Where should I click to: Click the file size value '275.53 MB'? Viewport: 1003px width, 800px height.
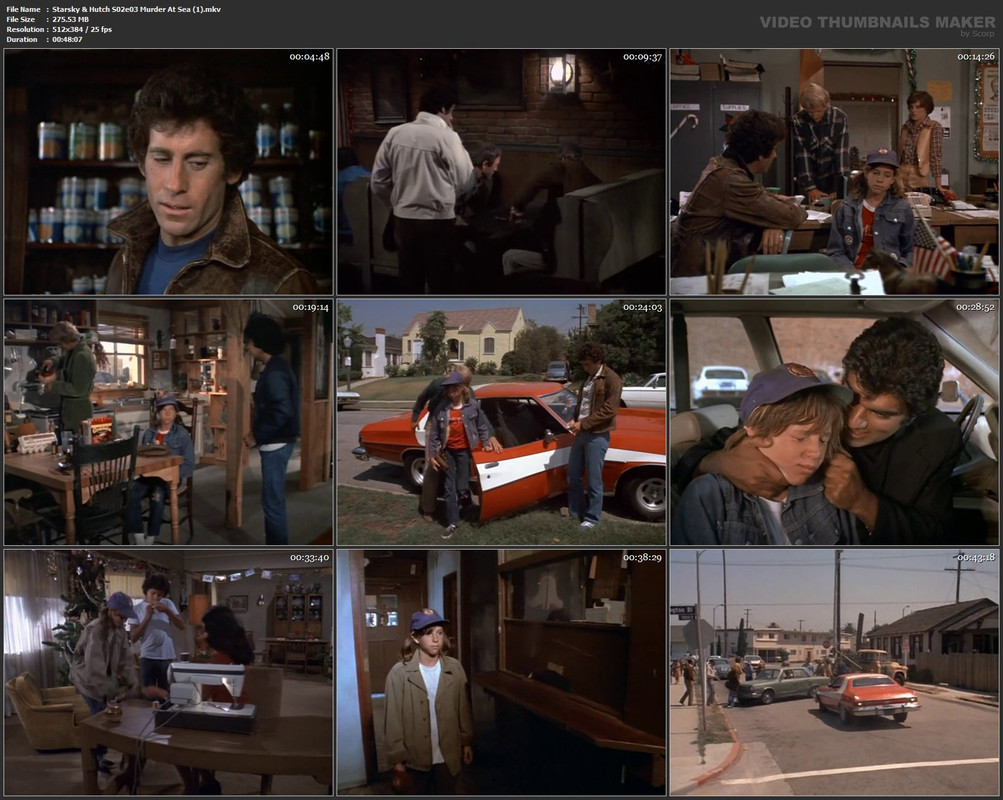point(70,19)
